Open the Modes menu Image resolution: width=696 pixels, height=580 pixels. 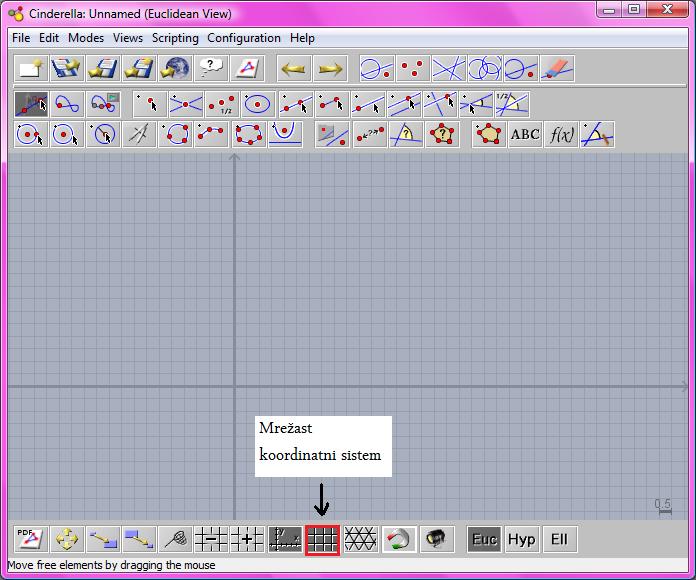click(86, 38)
